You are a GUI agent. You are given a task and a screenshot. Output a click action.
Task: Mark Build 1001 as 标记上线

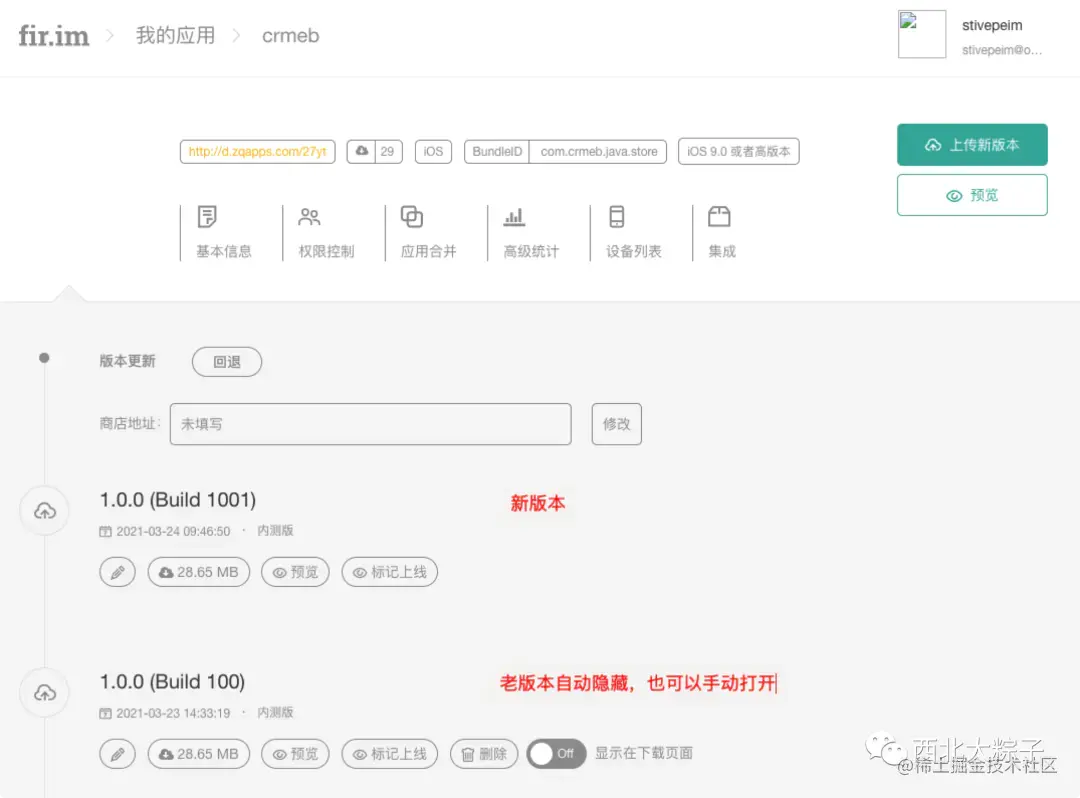coord(390,572)
